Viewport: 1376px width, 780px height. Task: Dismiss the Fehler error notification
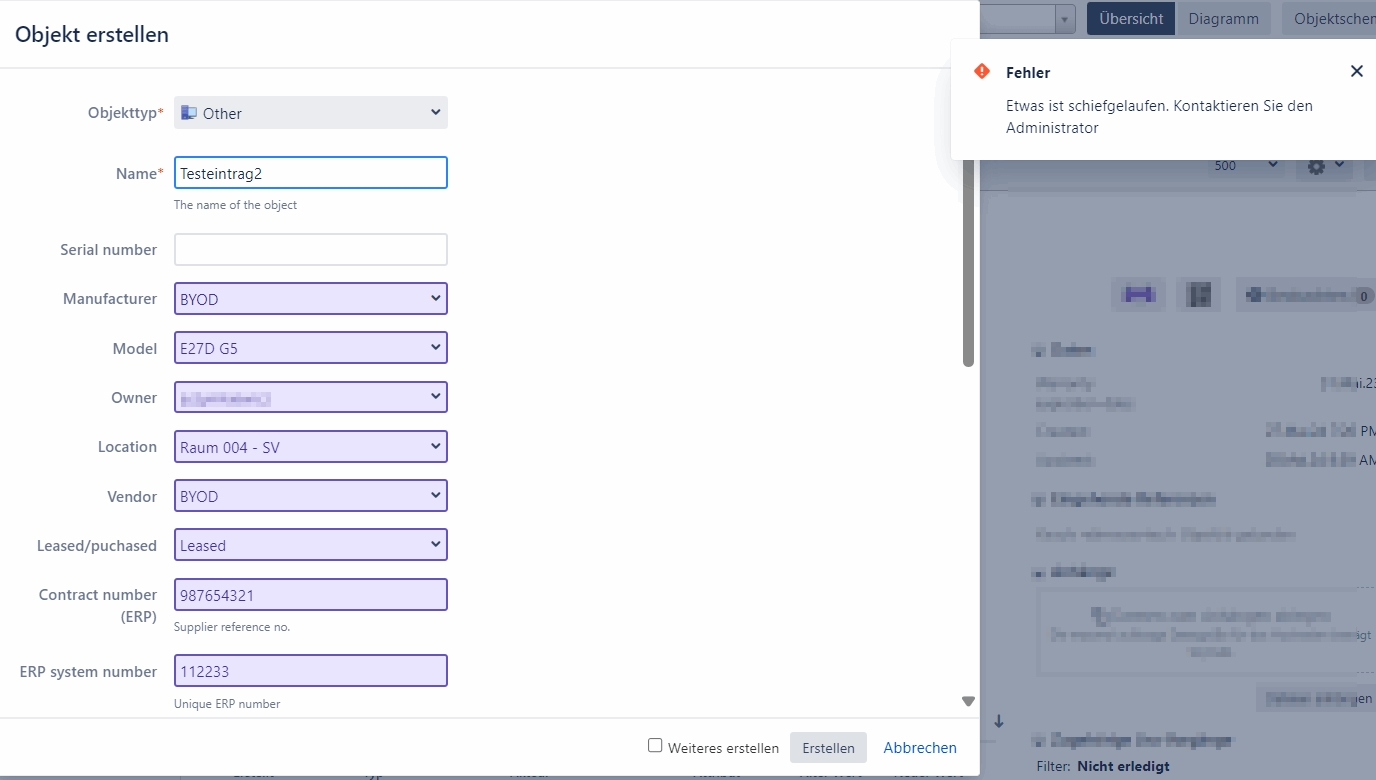click(1356, 71)
